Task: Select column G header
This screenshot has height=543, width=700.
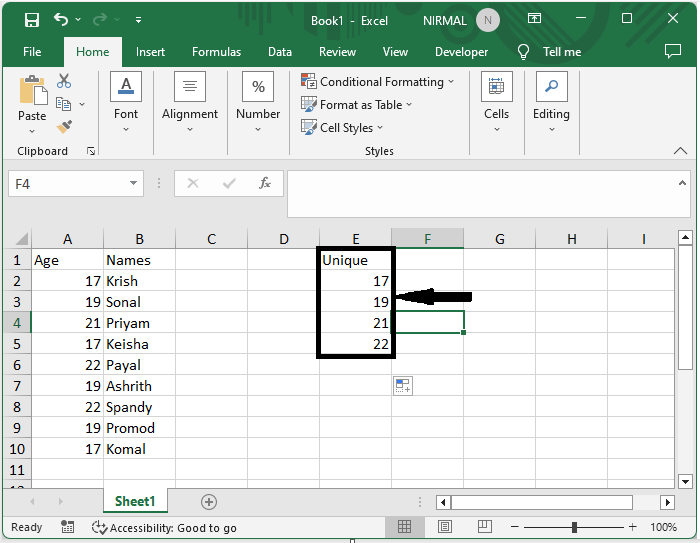Action: tap(500, 239)
